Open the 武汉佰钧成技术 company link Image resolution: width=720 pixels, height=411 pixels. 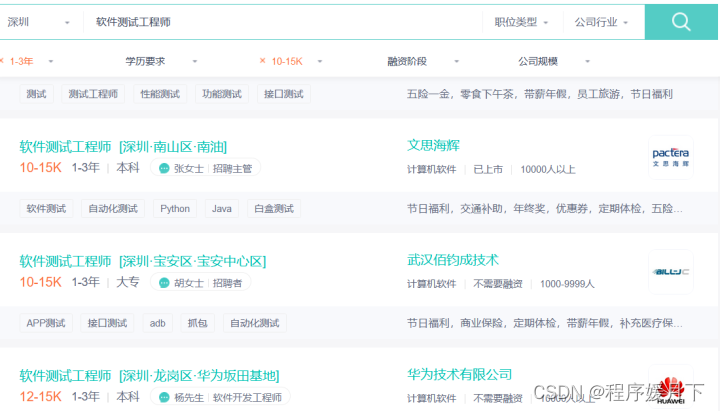[x=453, y=260]
